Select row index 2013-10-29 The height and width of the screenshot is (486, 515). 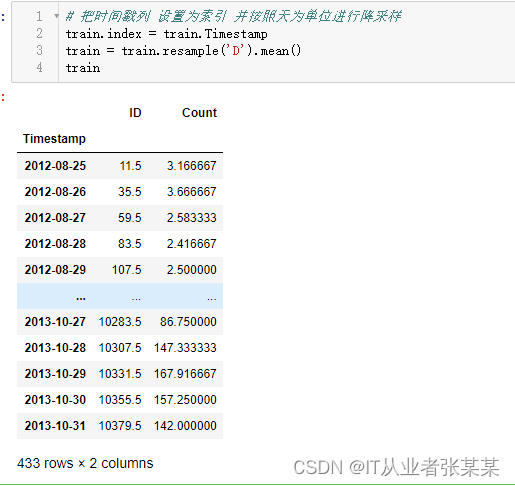tap(55, 374)
